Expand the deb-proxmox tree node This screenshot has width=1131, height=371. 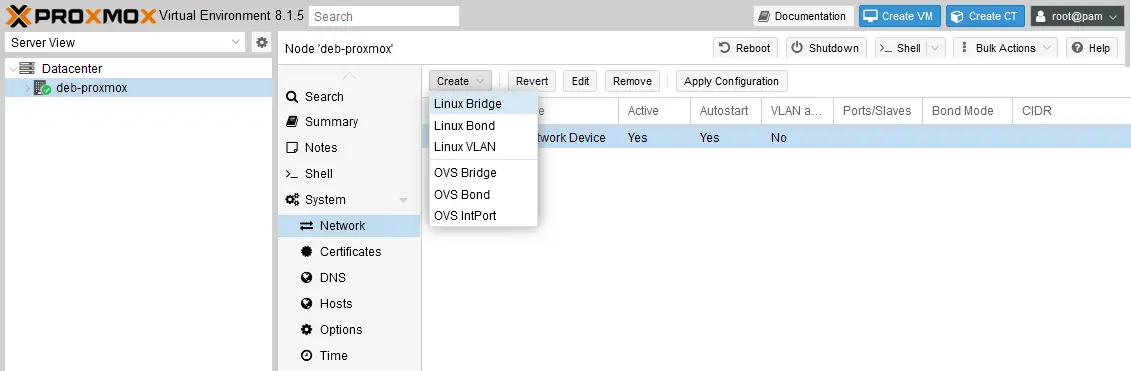[x=27, y=88]
